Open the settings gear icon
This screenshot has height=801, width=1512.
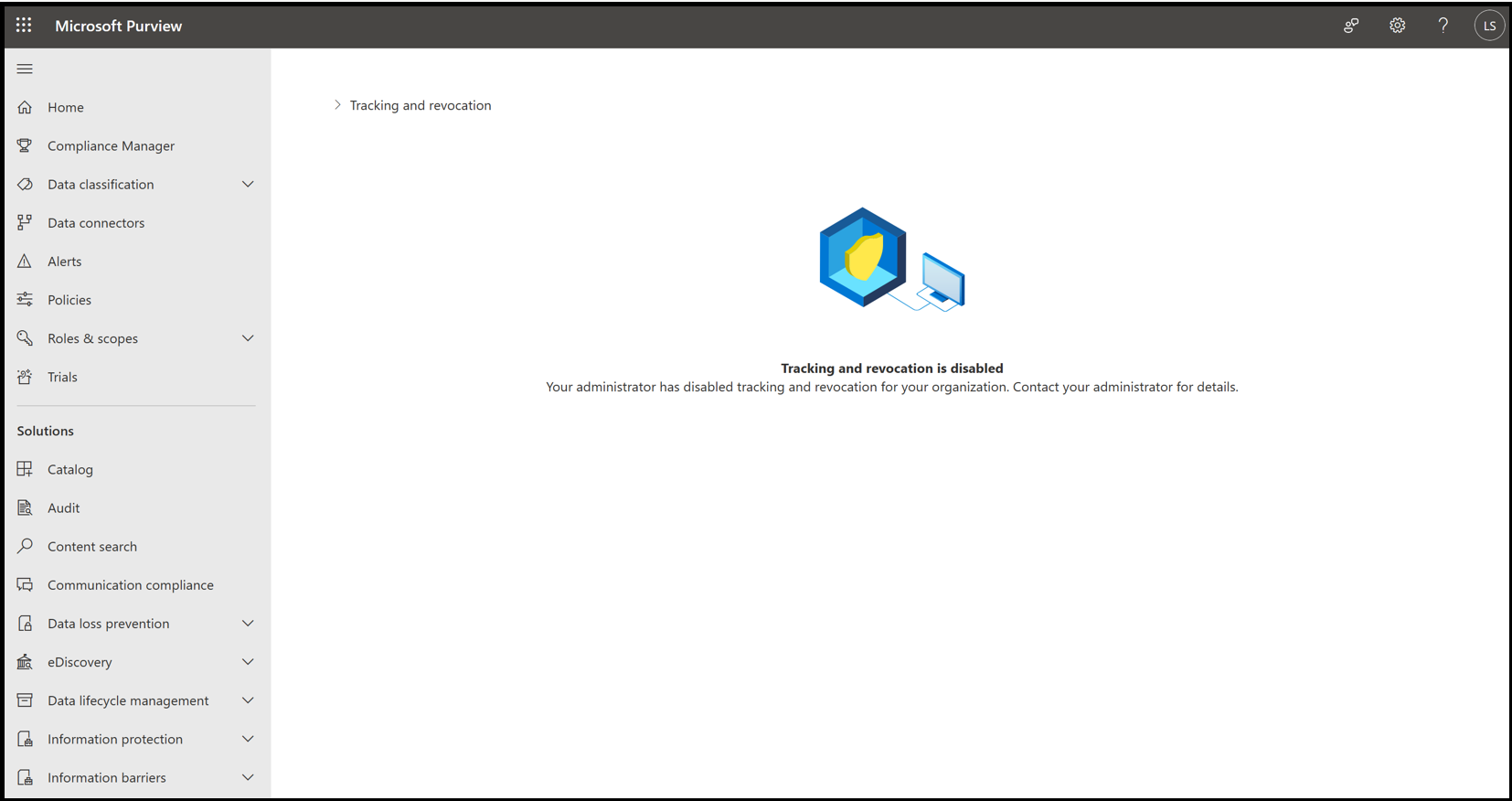point(1397,26)
